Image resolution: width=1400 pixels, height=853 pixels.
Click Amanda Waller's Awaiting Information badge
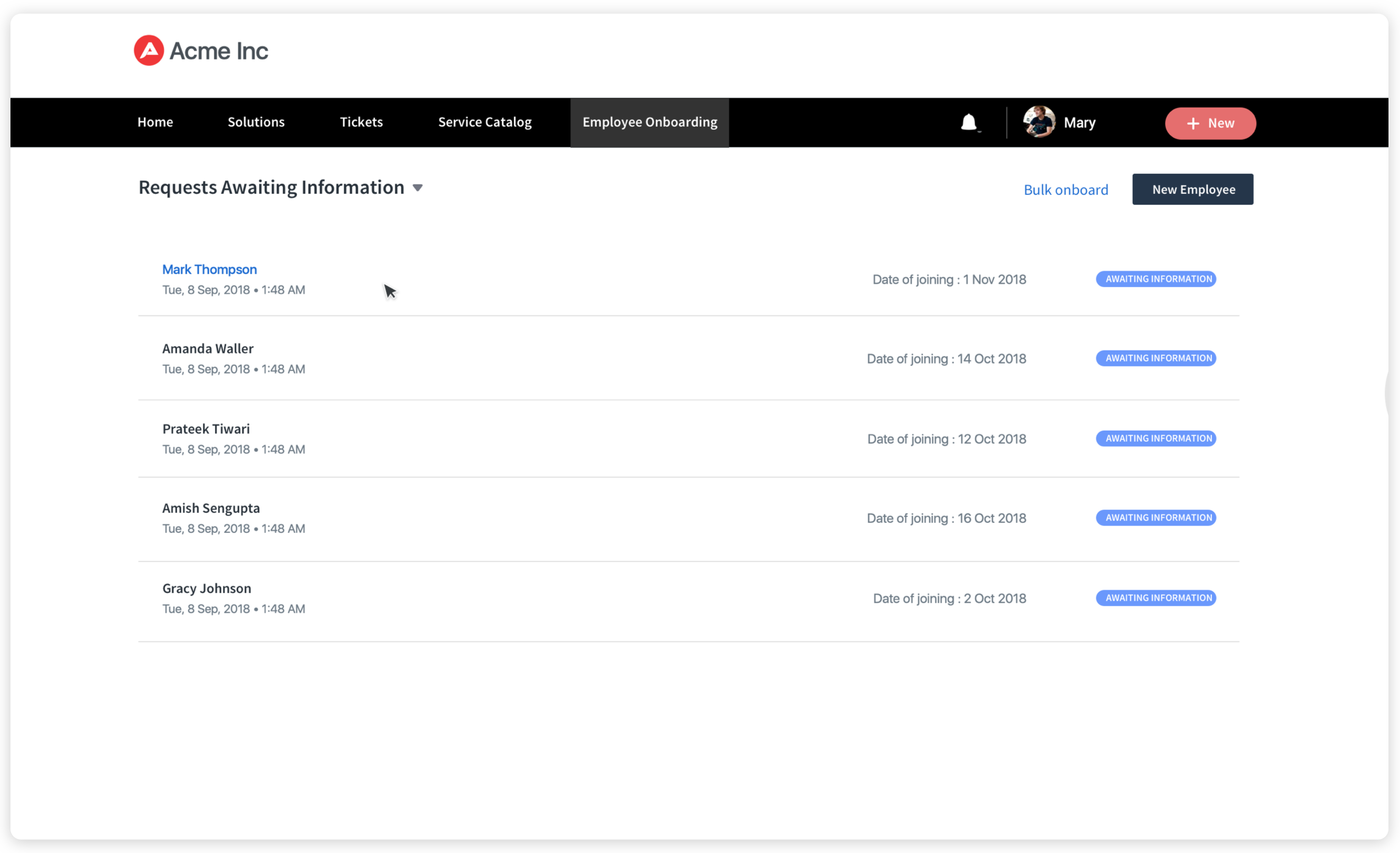[x=1156, y=358]
